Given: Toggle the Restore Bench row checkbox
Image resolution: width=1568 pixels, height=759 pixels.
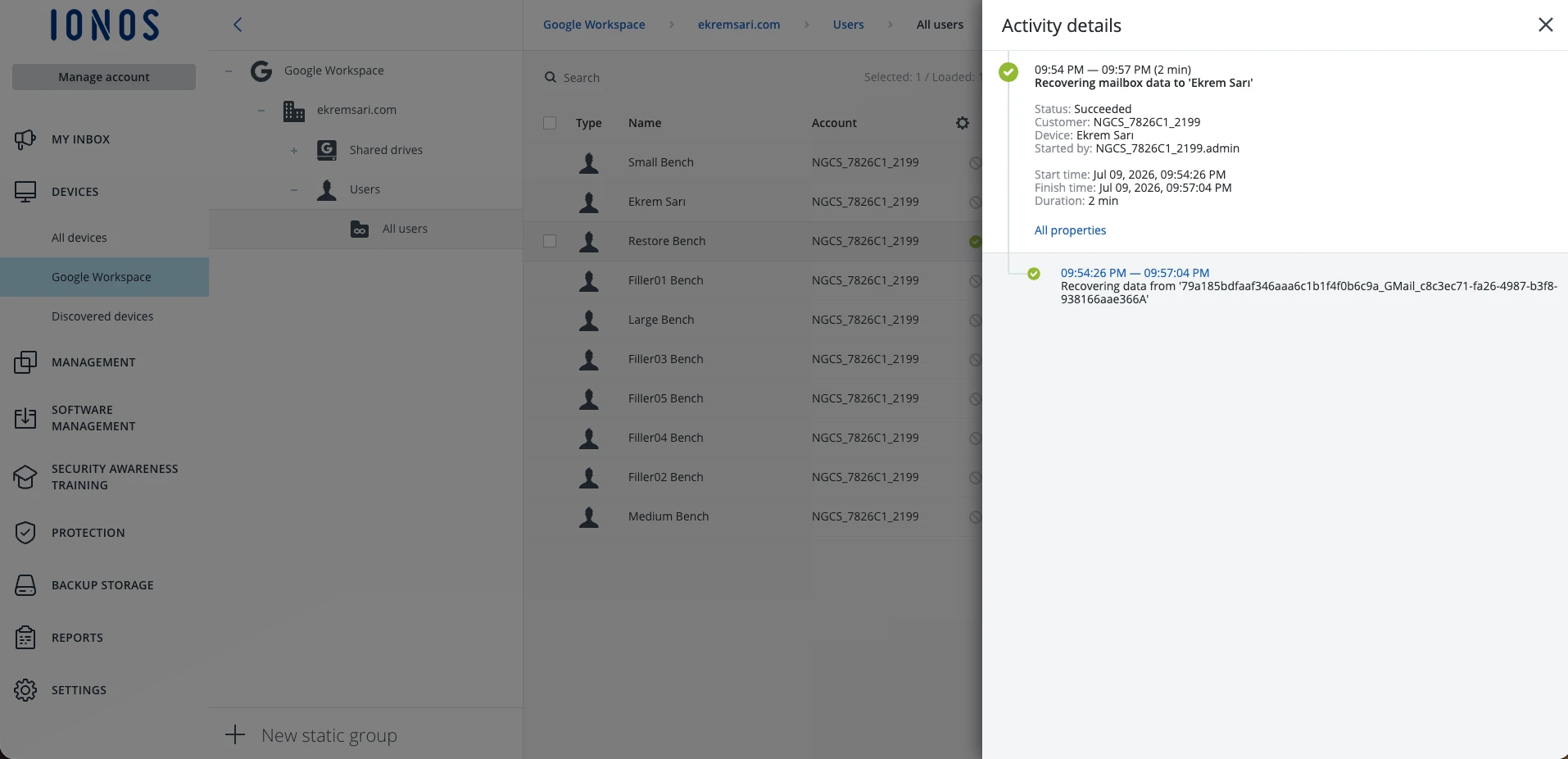Looking at the screenshot, I should (x=550, y=241).
